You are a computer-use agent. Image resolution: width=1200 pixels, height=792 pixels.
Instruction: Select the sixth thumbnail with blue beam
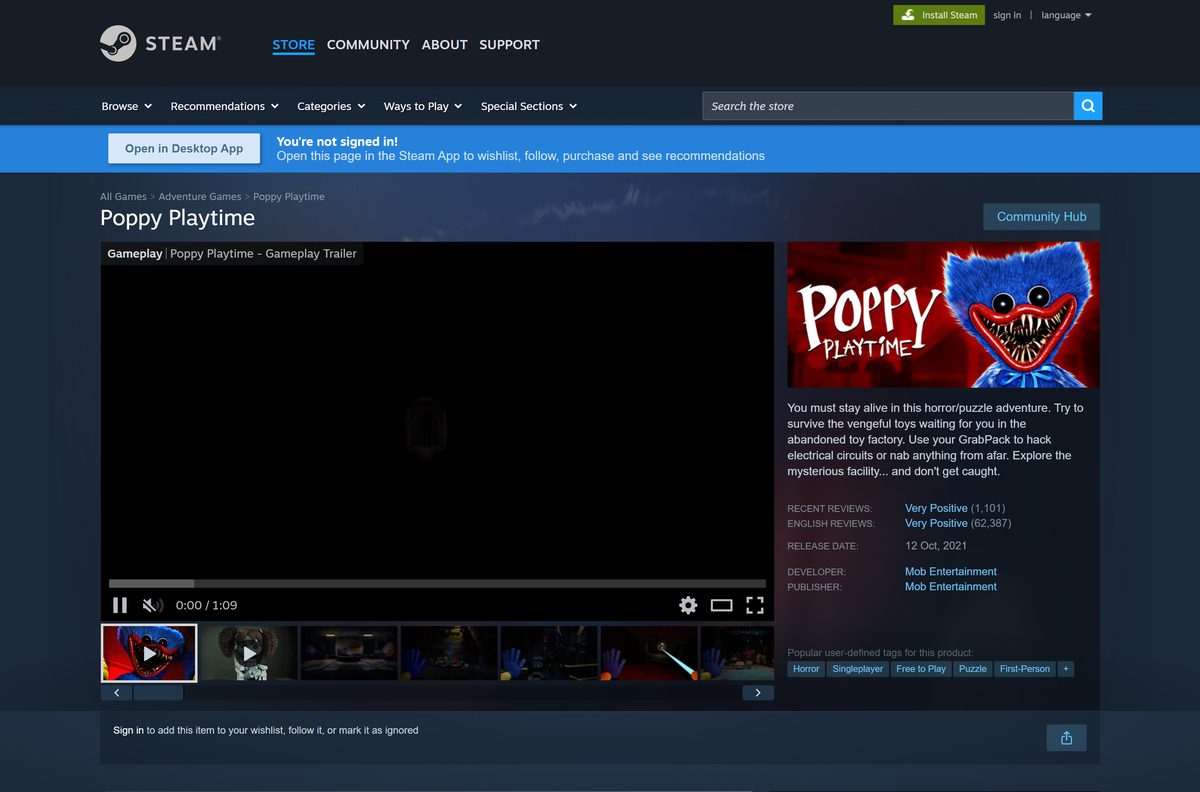pyautogui.click(x=649, y=653)
